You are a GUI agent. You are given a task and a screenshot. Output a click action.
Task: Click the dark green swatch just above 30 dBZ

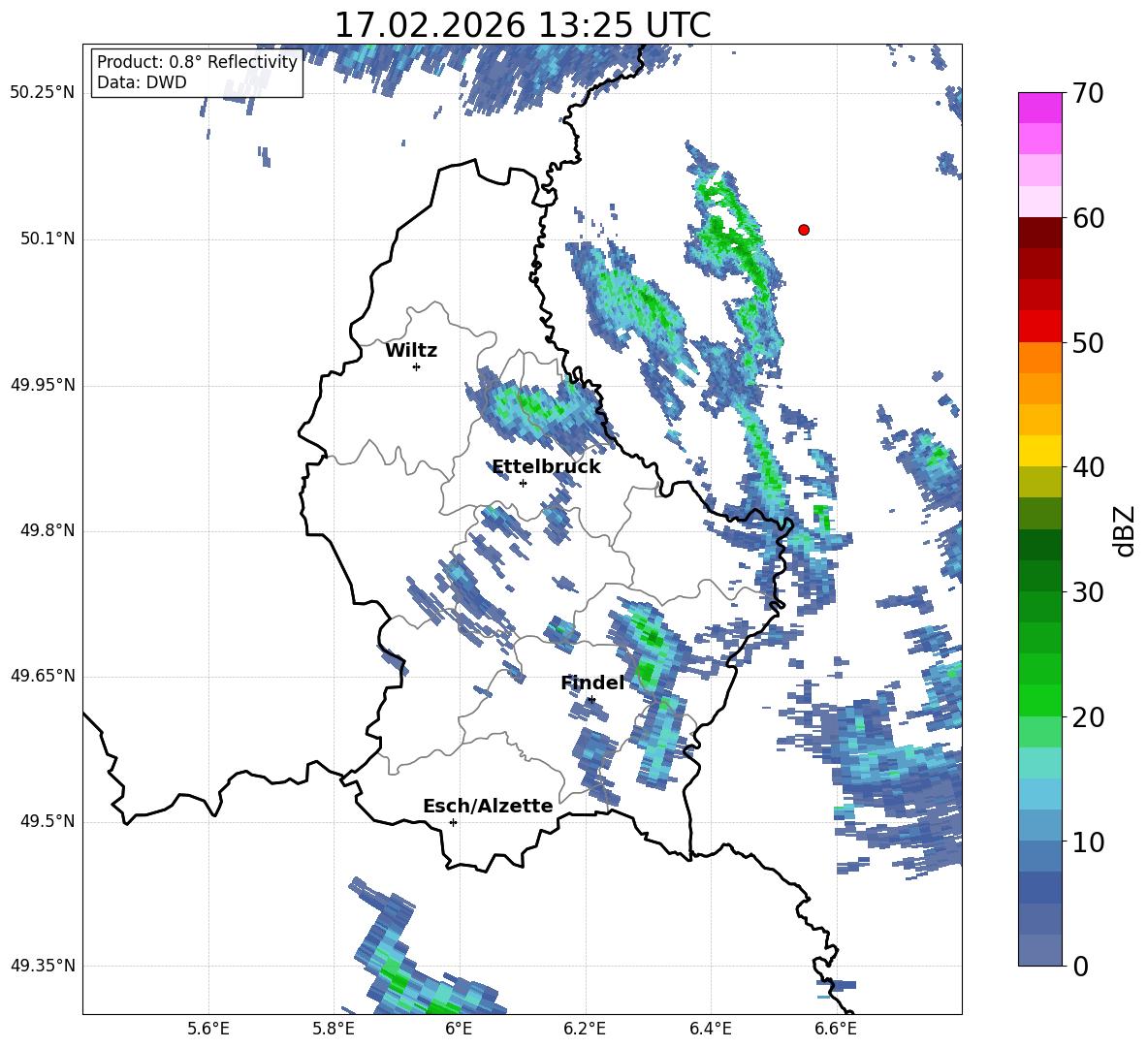point(1039,576)
